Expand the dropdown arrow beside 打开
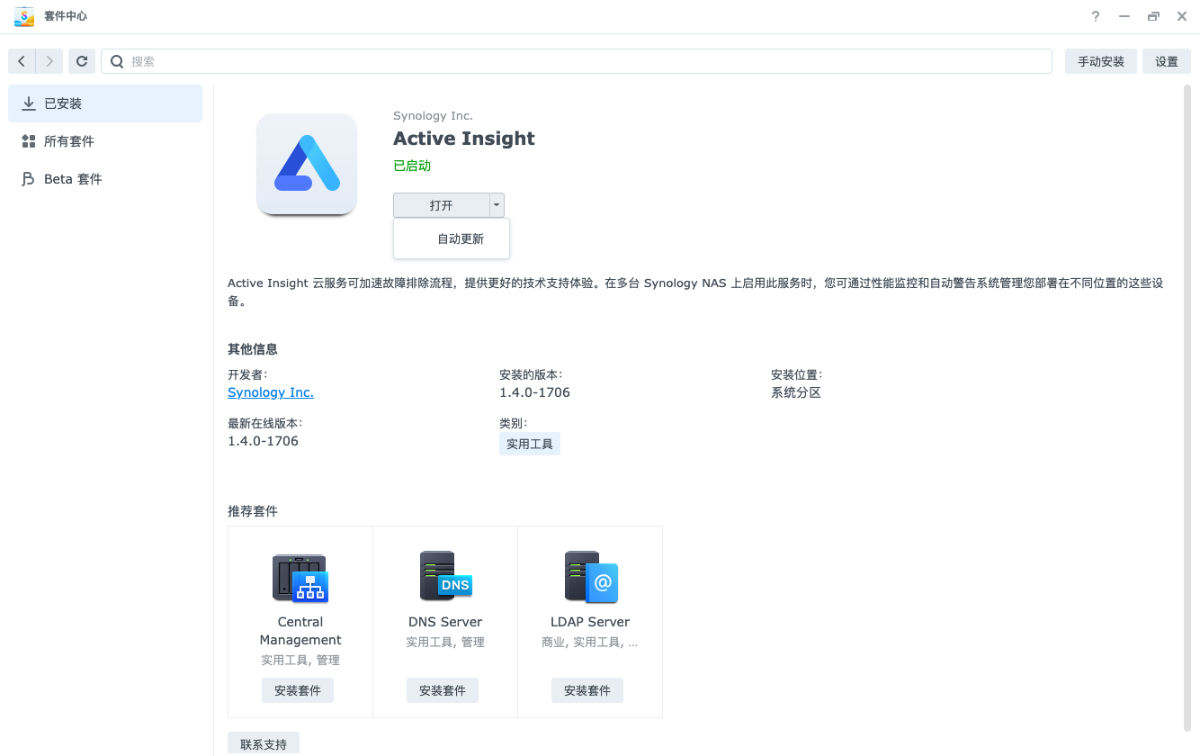1200x756 pixels. (496, 204)
